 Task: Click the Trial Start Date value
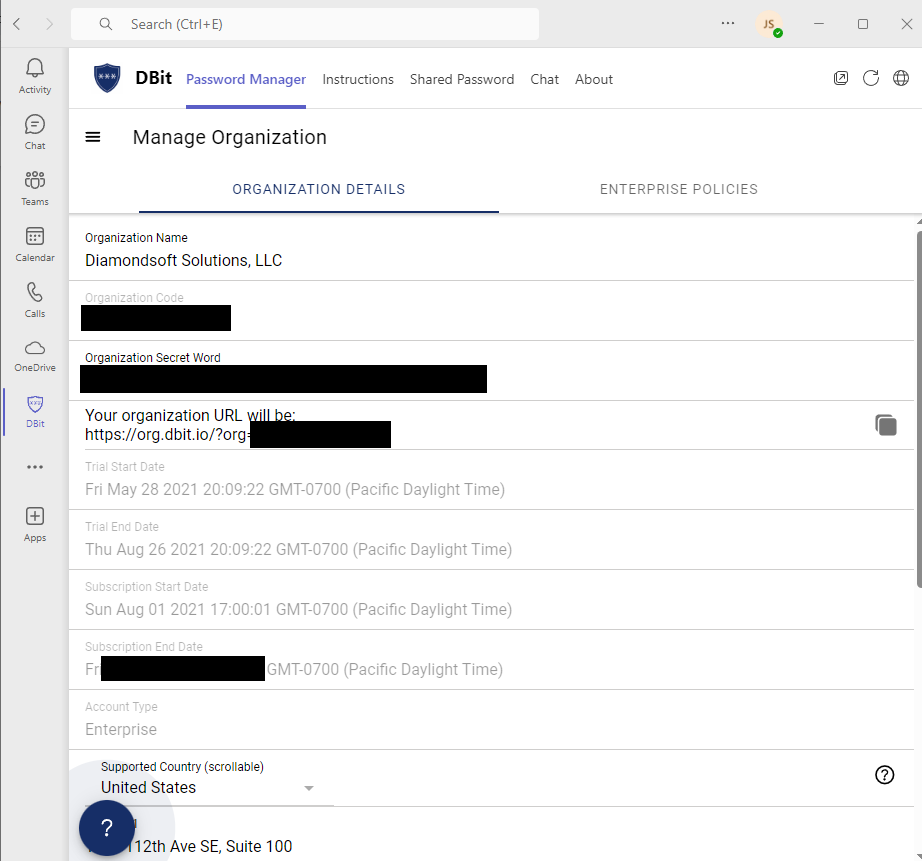(x=295, y=489)
